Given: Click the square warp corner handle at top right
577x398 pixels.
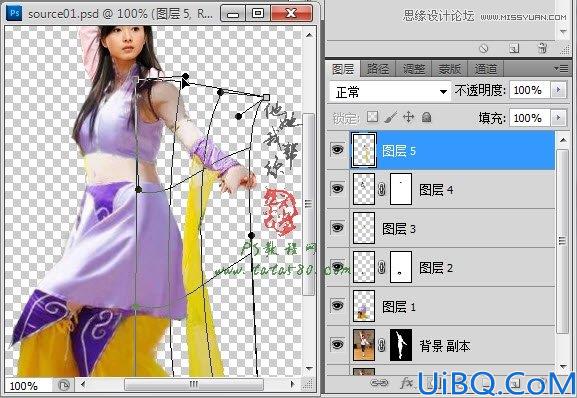Looking at the screenshot, I should [x=266, y=97].
